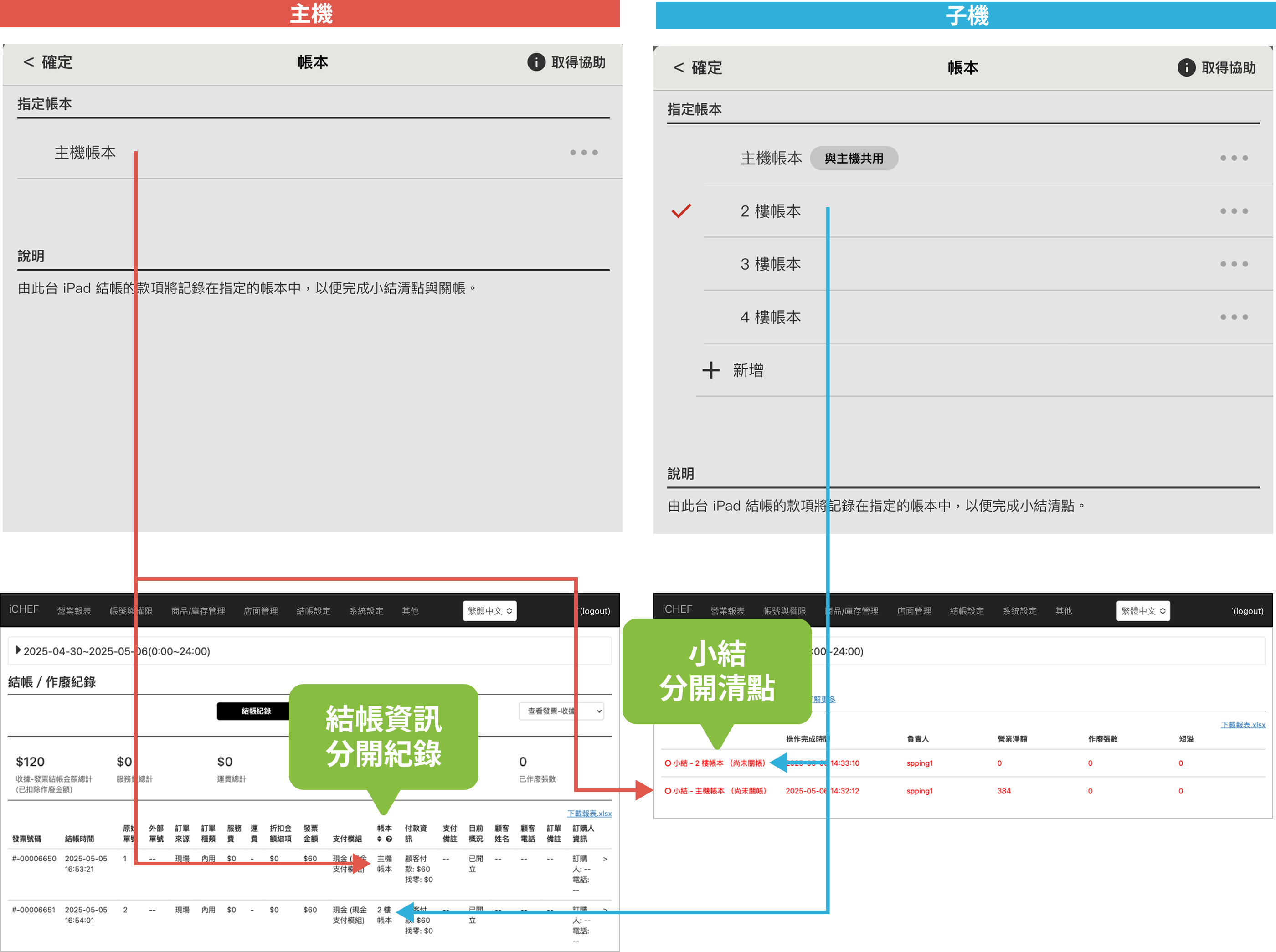Open the 結帳設定 menu on right dashboard
The height and width of the screenshot is (952, 1276).
967,611
